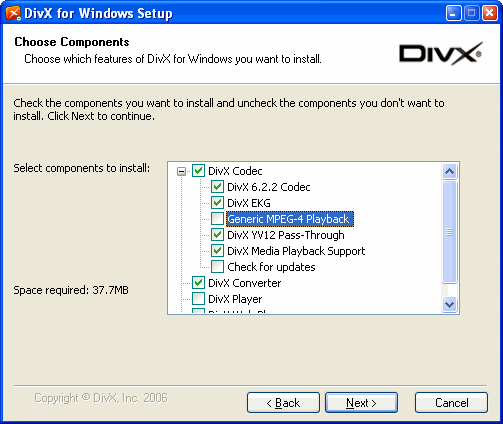Screen dimensions: 503x424
Task: Select the DivX Codec label
Action: point(235,171)
